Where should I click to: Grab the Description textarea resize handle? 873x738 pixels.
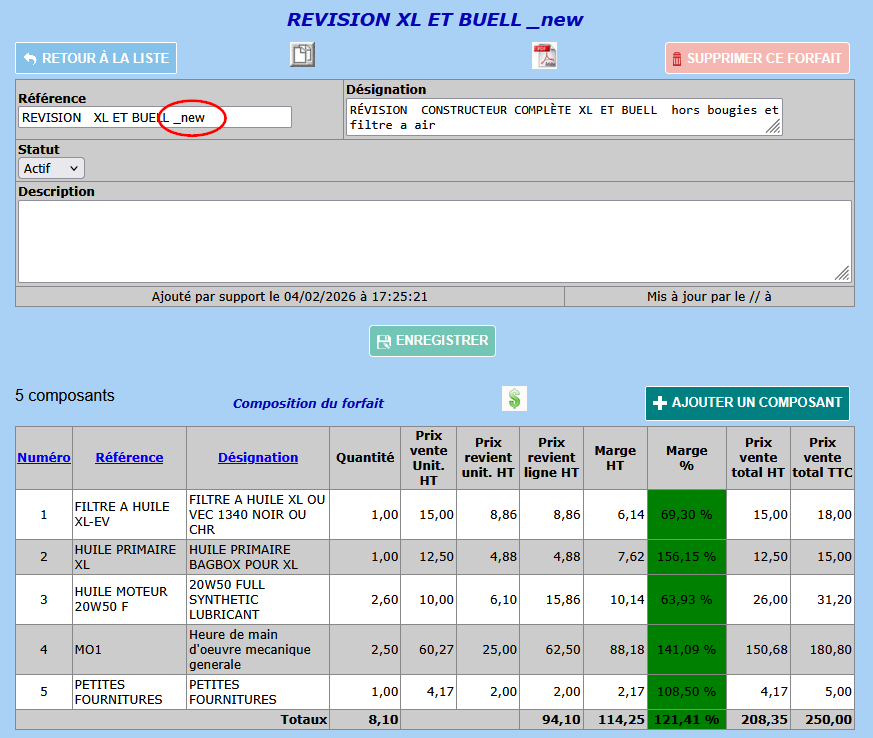tap(842, 273)
